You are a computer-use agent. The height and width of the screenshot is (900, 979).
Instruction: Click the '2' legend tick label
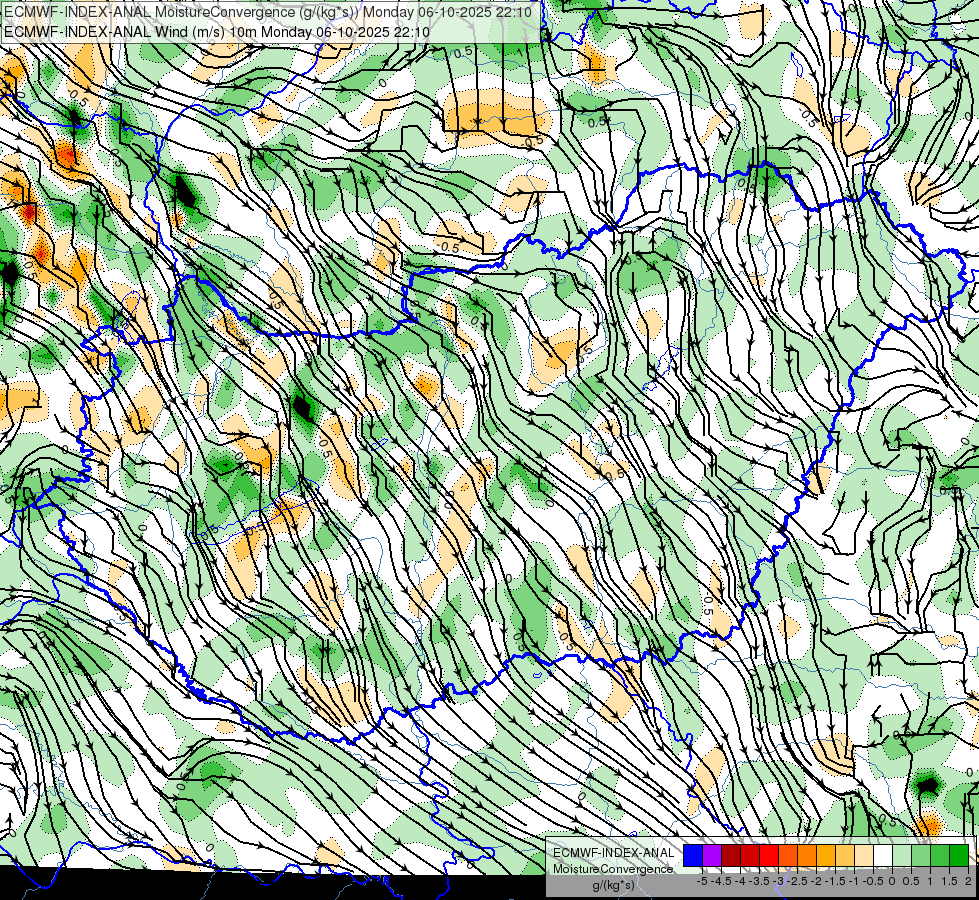968,881
